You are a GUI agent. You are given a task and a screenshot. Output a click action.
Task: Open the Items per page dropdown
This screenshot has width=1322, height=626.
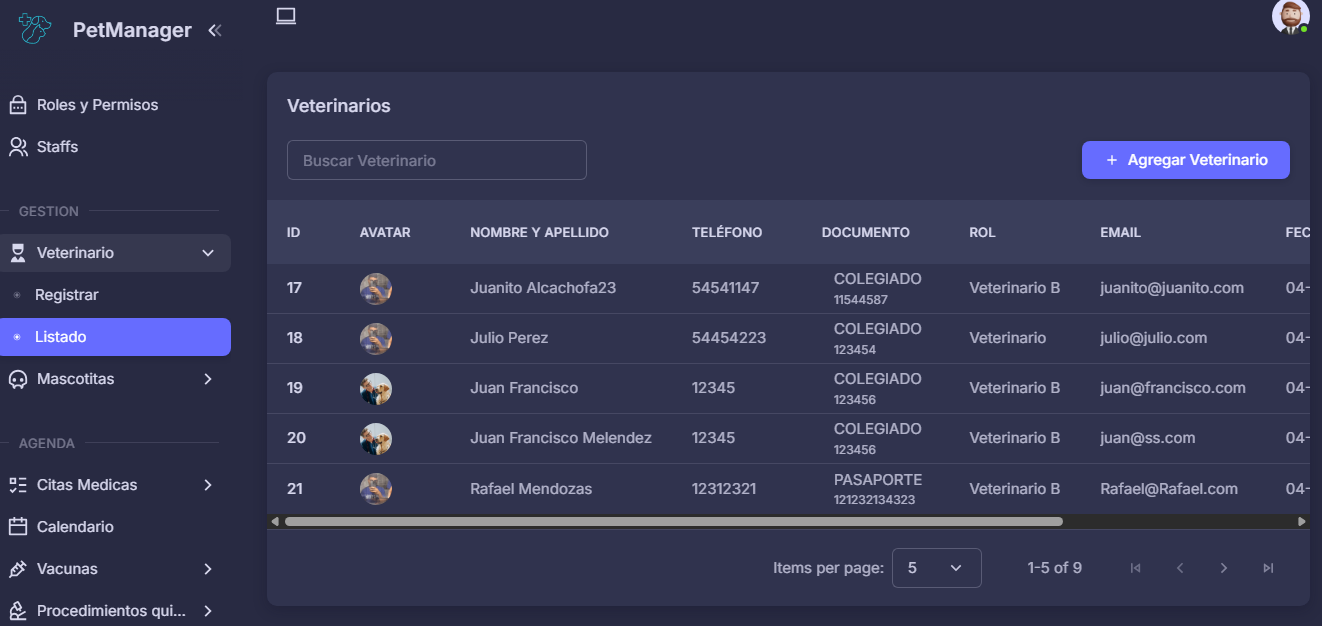click(x=936, y=568)
